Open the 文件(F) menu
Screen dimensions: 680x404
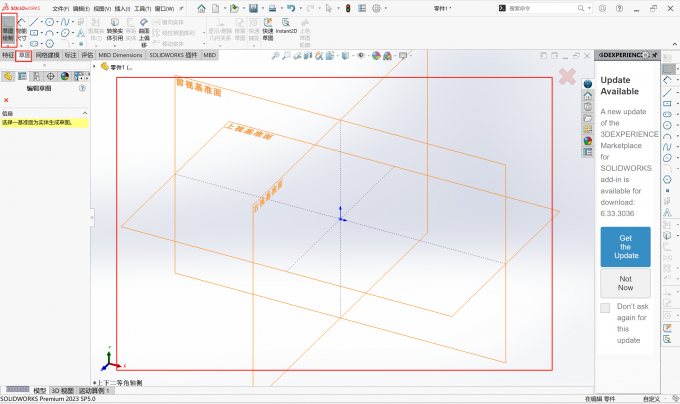(60, 9)
